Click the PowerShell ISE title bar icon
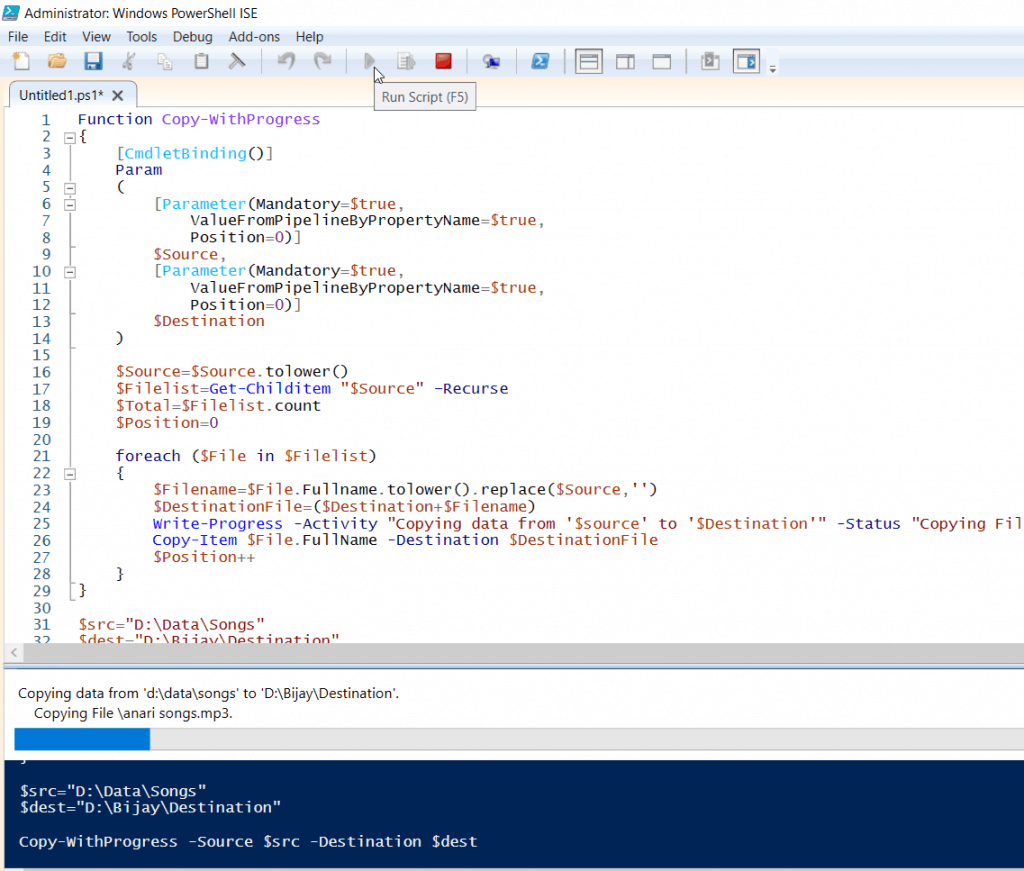Image resolution: width=1024 pixels, height=871 pixels. (11, 12)
